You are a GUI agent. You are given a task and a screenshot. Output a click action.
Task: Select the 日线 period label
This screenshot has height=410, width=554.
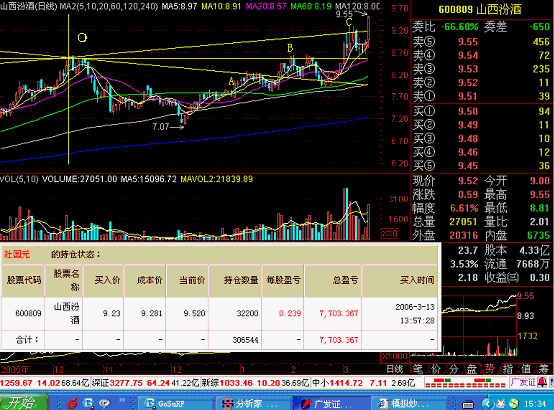[x=395, y=369]
